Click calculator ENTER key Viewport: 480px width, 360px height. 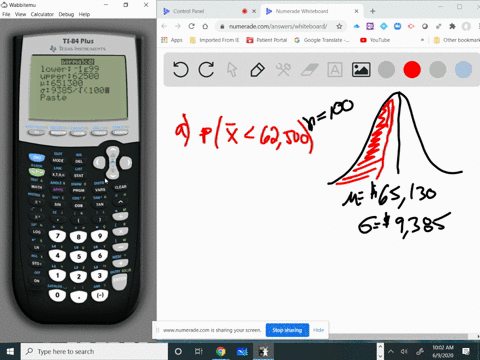(120, 281)
